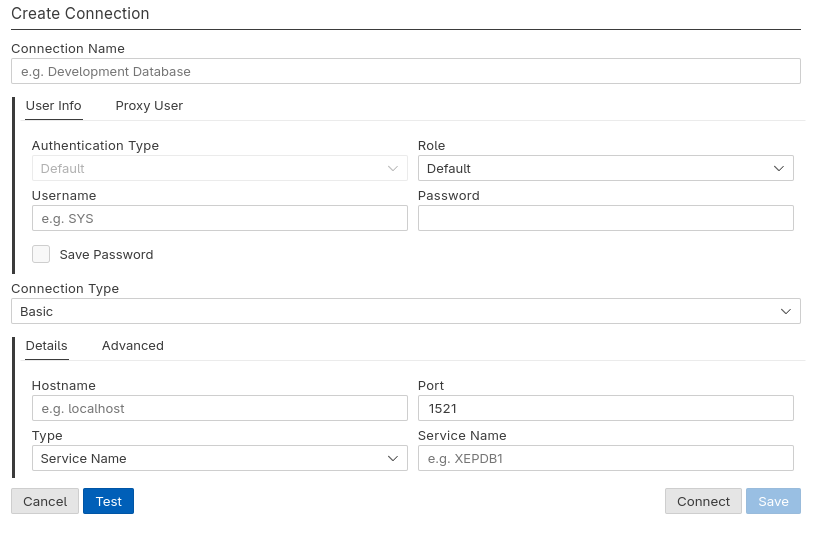Select the User Info tab
The width and height of the screenshot is (820, 536).
pyautogui.click(x=53, y=105)
